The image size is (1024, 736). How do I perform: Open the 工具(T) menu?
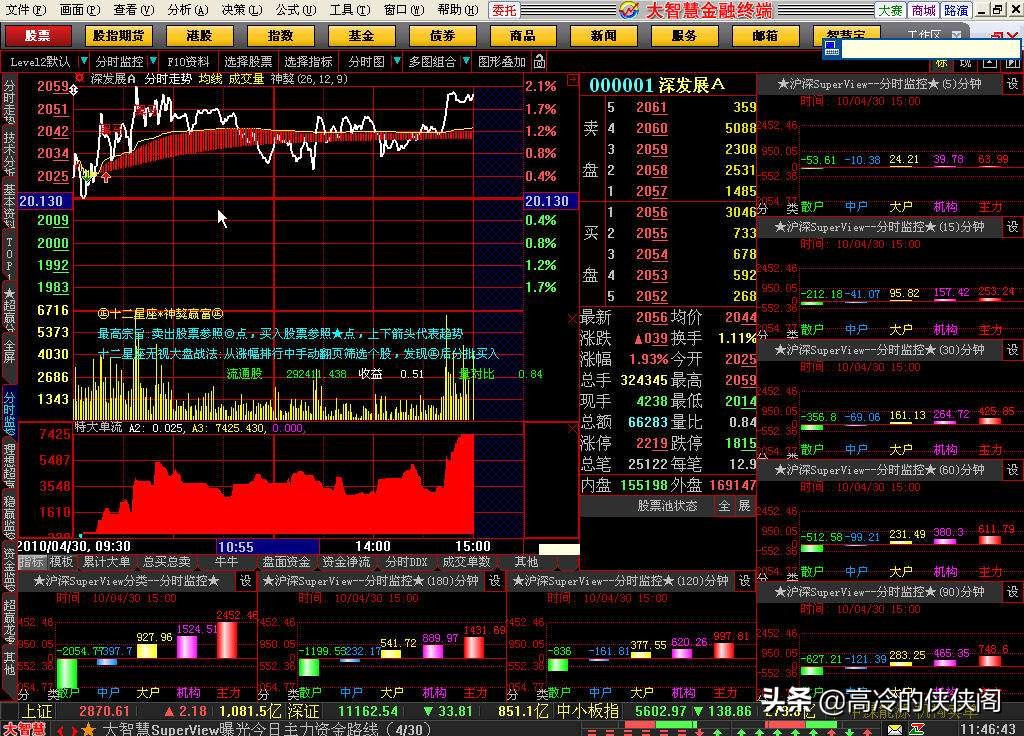pyautogui.click(x=349, y=10)
